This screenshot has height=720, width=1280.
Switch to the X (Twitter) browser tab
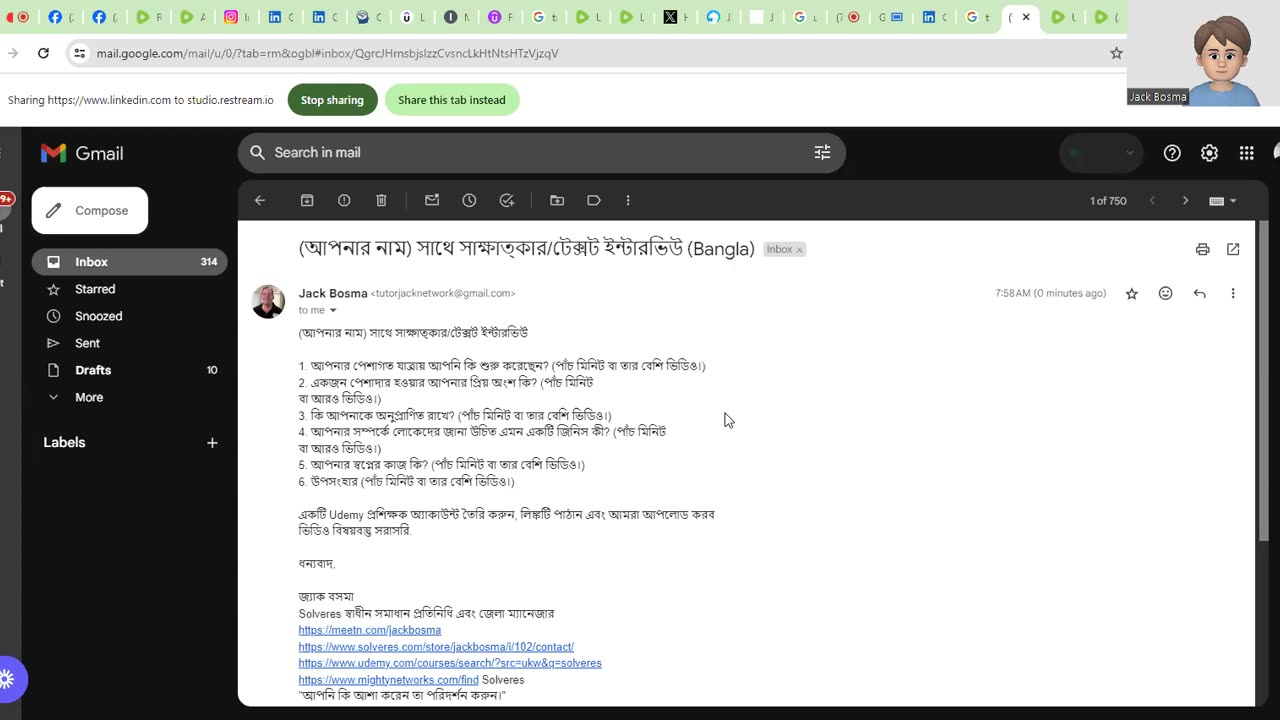[x=670, y=17]
